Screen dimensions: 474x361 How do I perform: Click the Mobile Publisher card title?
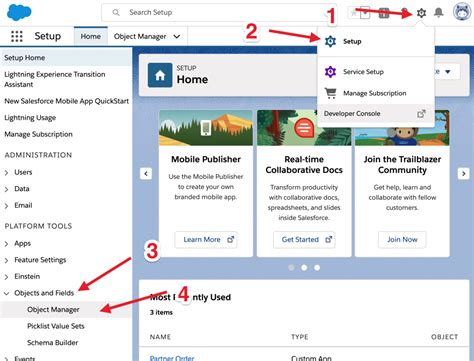(206, 159)
